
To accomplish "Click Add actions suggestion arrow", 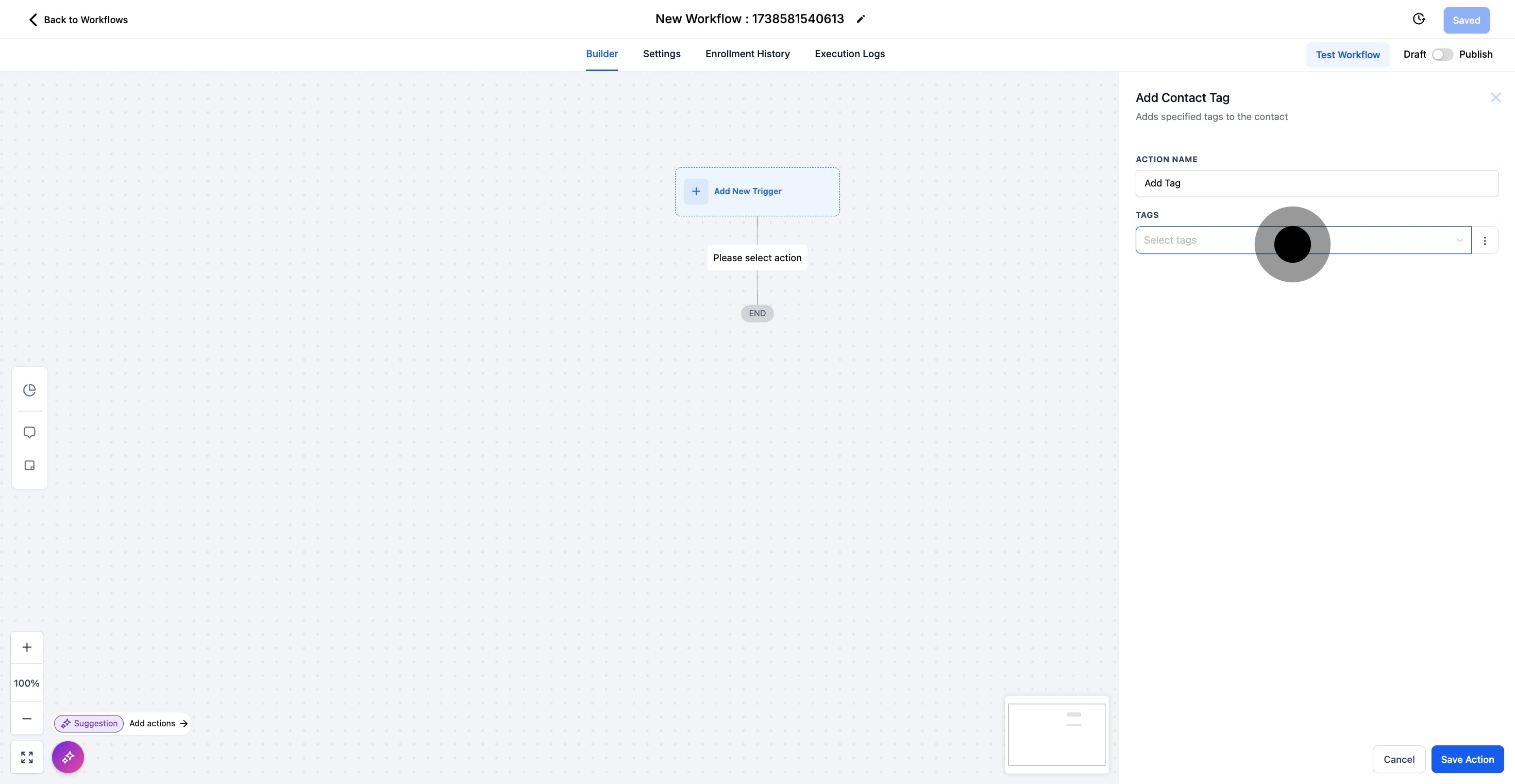I will click(x=183, y=723).
